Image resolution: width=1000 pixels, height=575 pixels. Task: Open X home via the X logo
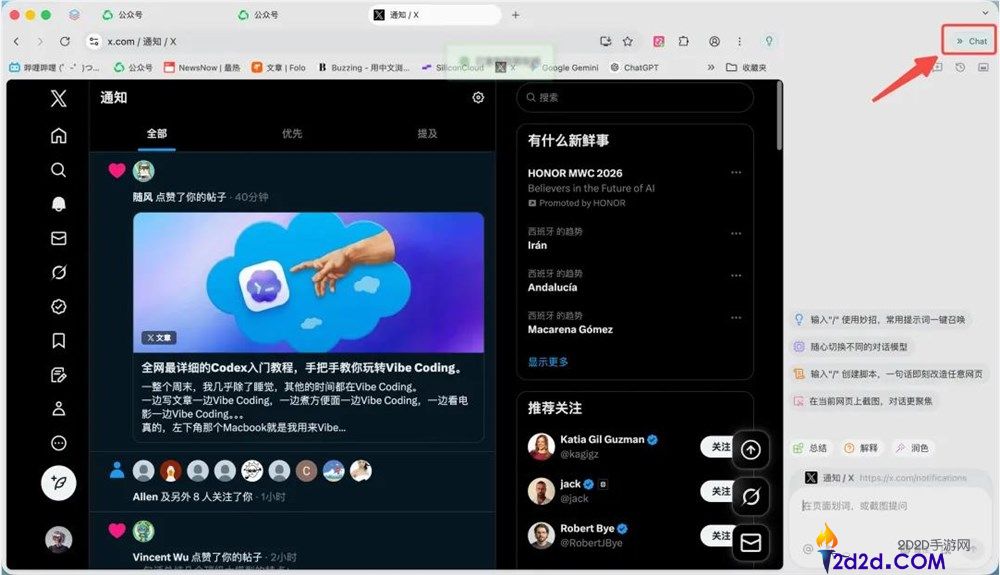pos(59,98)
